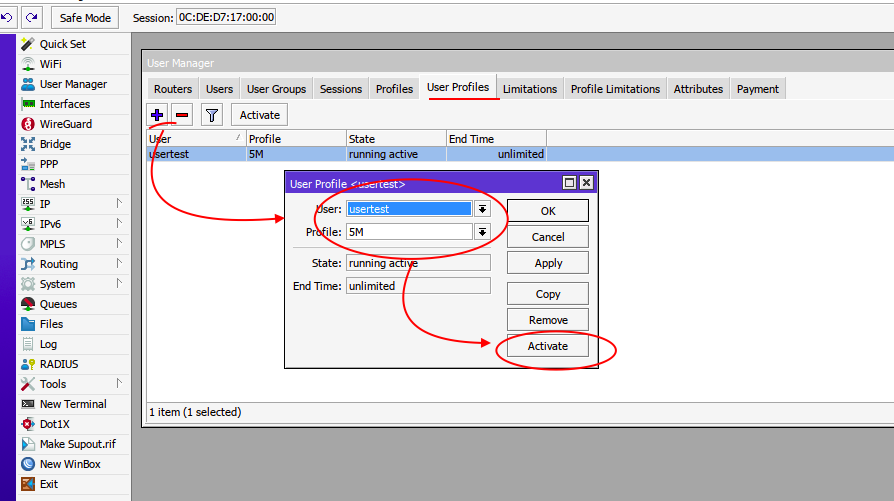Image resolution: width=894 pixels, height=501 pixels.
Task: Open the RADIUS sidebar item
Action: (x=58, y=364)
